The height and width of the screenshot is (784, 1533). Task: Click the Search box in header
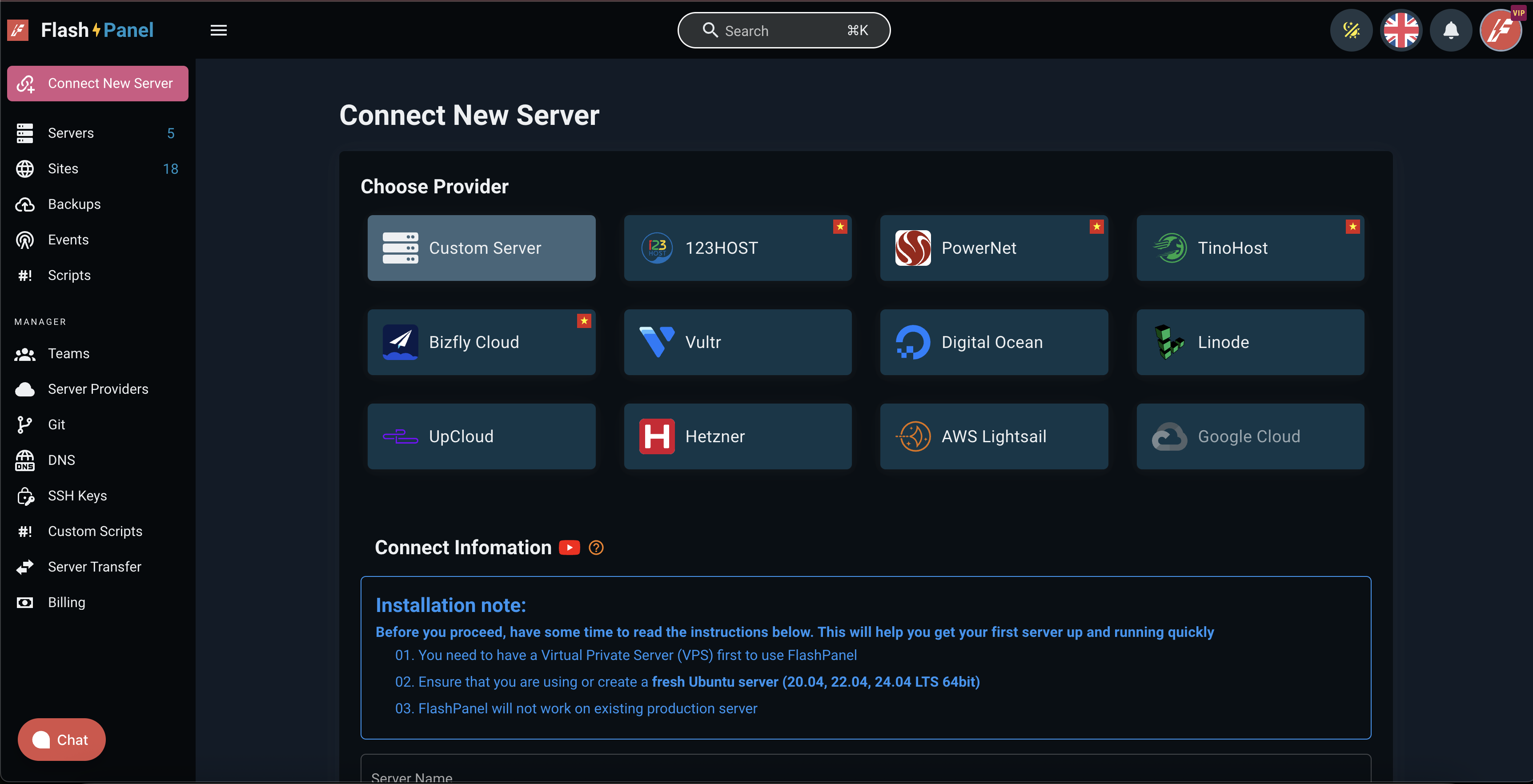point(783,30)
